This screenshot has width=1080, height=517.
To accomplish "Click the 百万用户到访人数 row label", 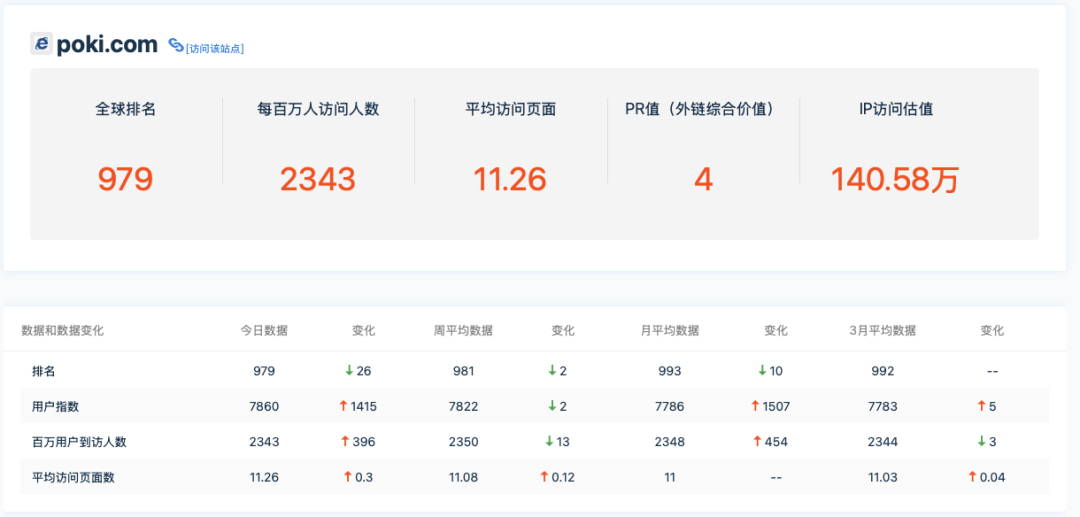I will [x=79, y=442].
